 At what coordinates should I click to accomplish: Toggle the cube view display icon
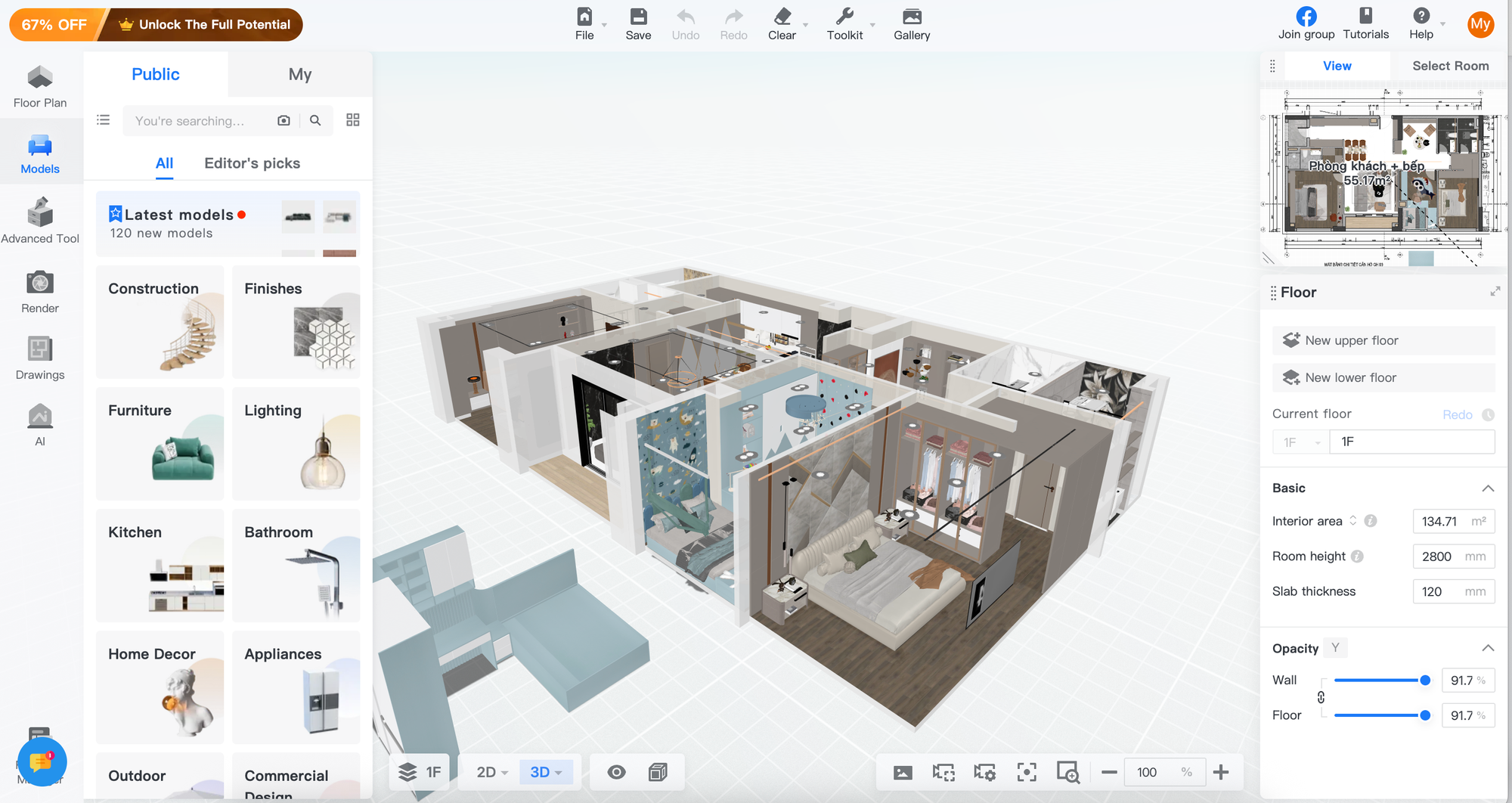[658, 772]
